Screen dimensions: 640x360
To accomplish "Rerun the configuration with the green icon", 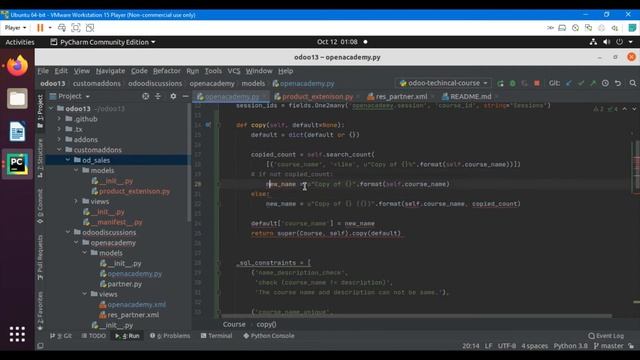I will pos(500,83).
